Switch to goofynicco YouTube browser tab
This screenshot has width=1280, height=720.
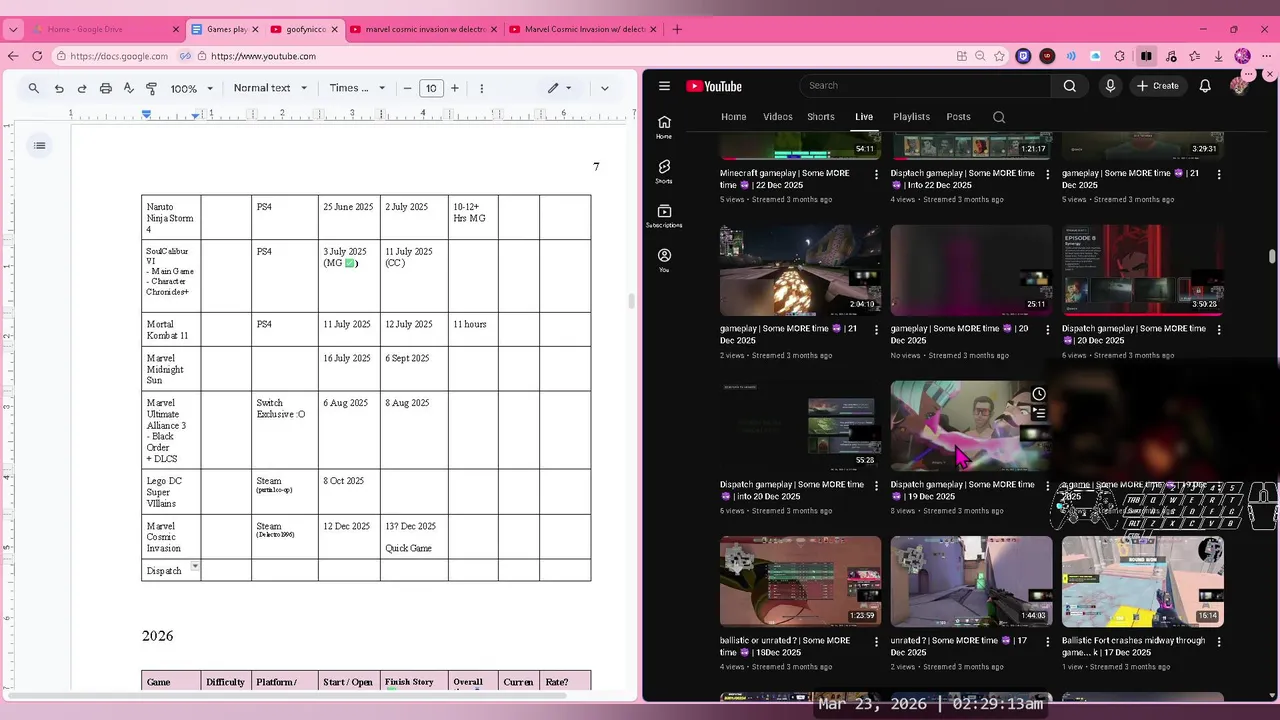click(304, 29)
